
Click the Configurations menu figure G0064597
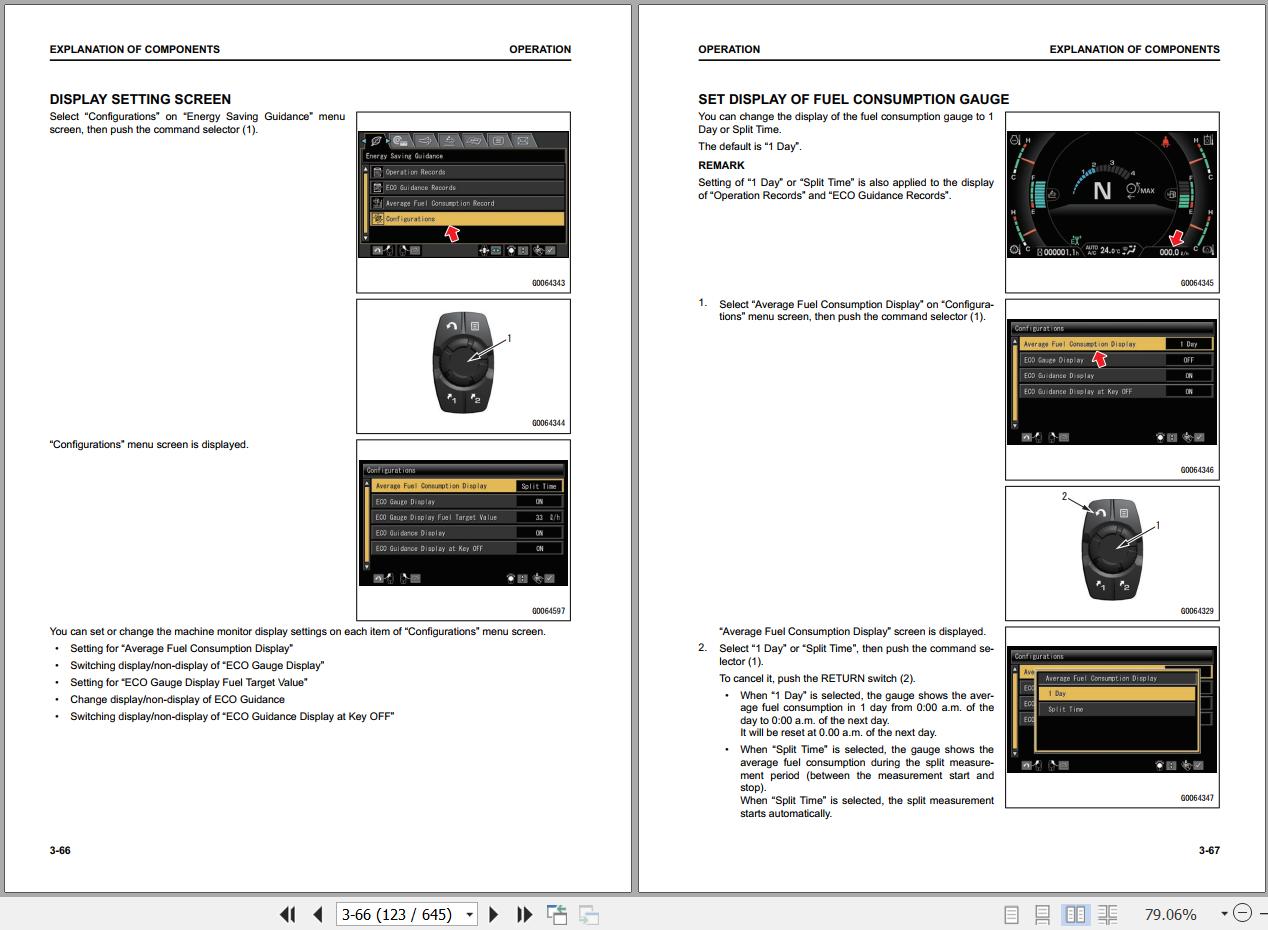464,530
